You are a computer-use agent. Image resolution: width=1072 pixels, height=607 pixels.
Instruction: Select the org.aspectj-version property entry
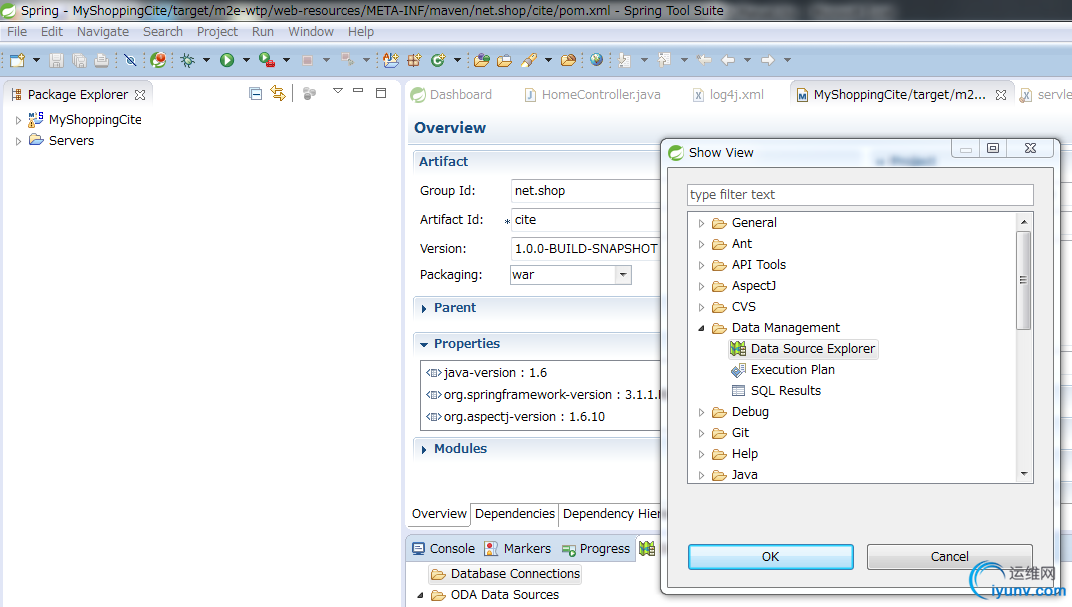click(515, 416)
